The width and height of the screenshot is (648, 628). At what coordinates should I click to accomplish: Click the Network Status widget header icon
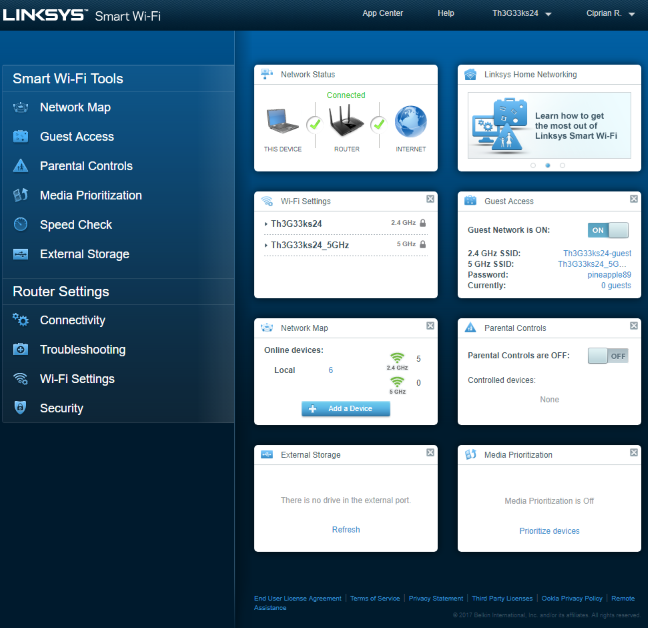[x=267, y=74]
